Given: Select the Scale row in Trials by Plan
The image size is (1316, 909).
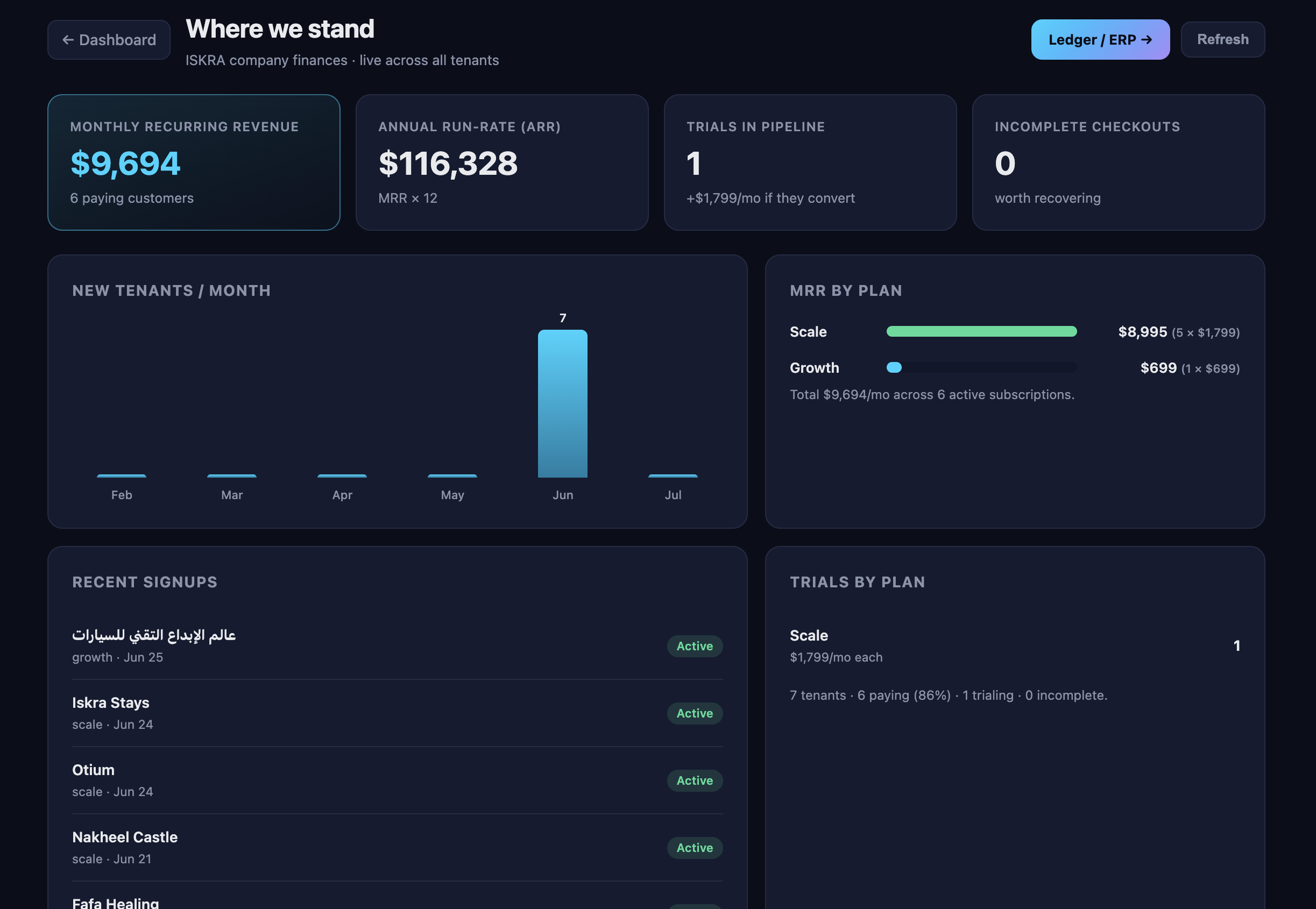Looking at the screenshot, I should (x=1015, y=646).
